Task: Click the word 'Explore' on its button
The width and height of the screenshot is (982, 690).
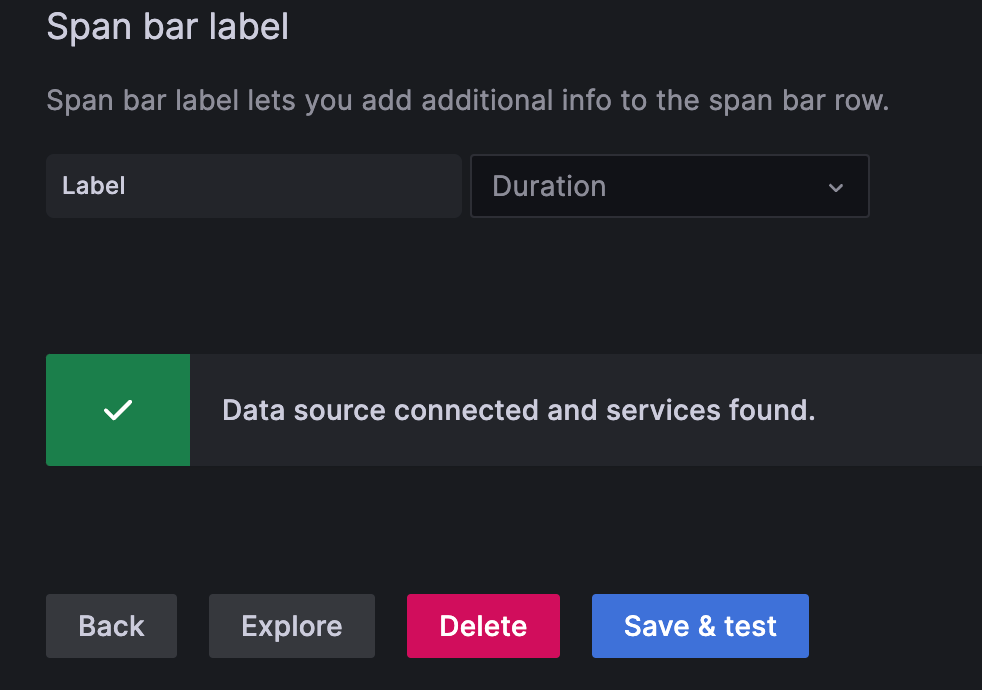Action: coord(292,627)
